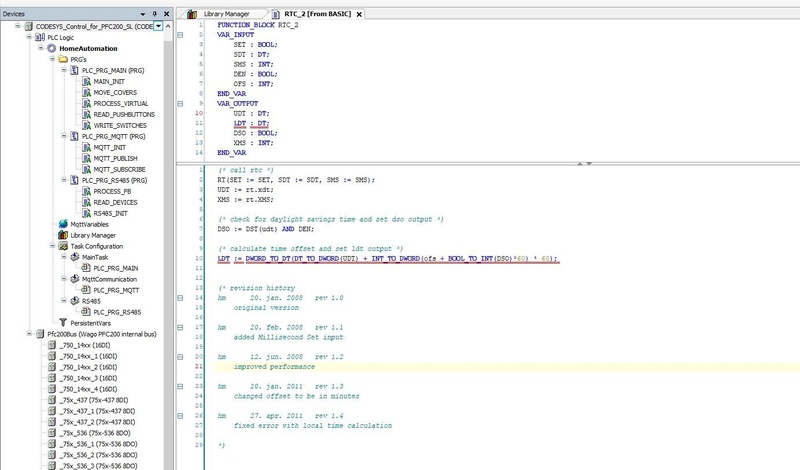Click the MOVE_COVERS action icon
Screen dimensions: 800x470
click(x=86, y=92)
